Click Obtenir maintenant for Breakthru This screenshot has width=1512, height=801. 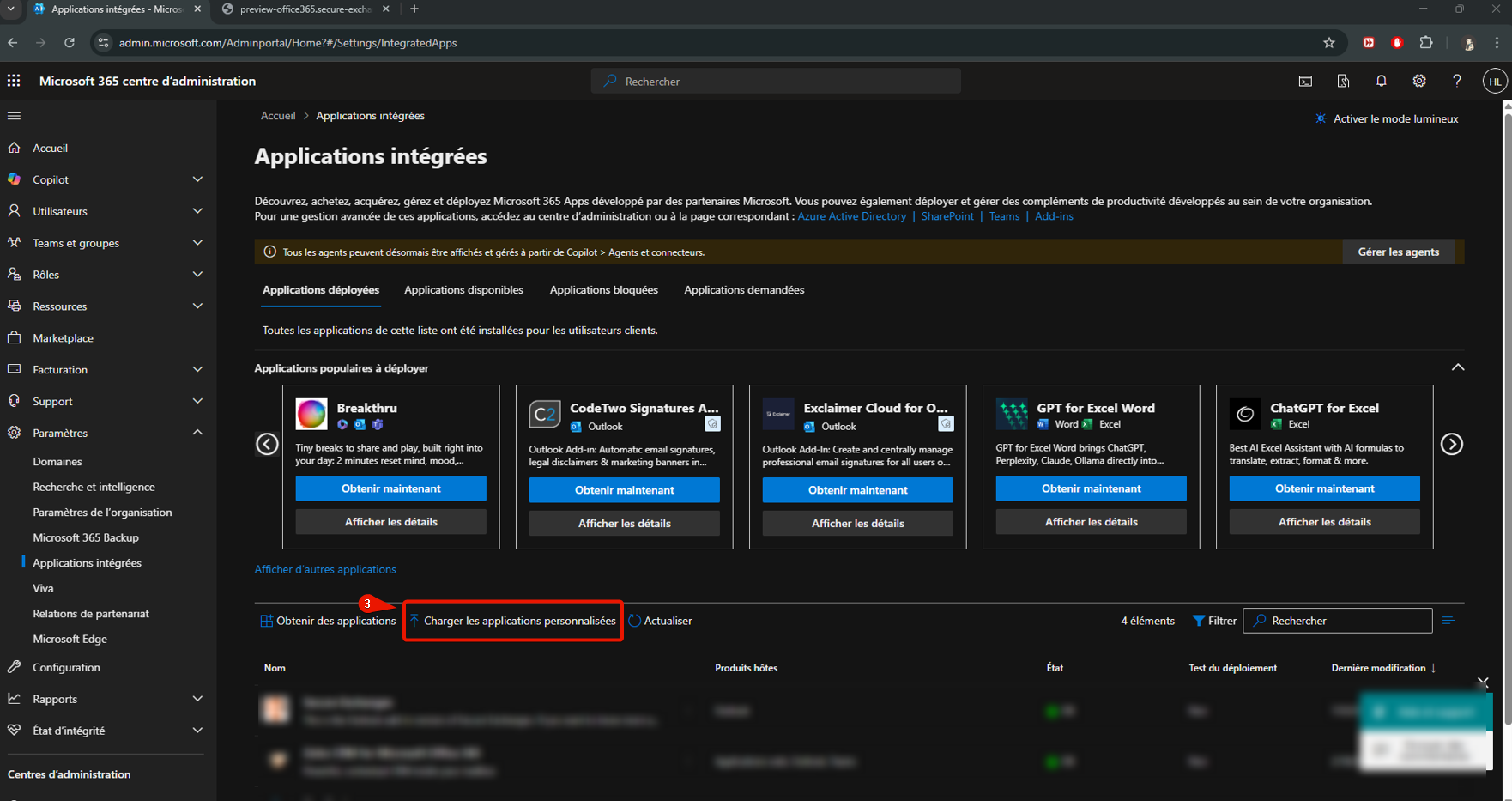click(x=391, y=488)
